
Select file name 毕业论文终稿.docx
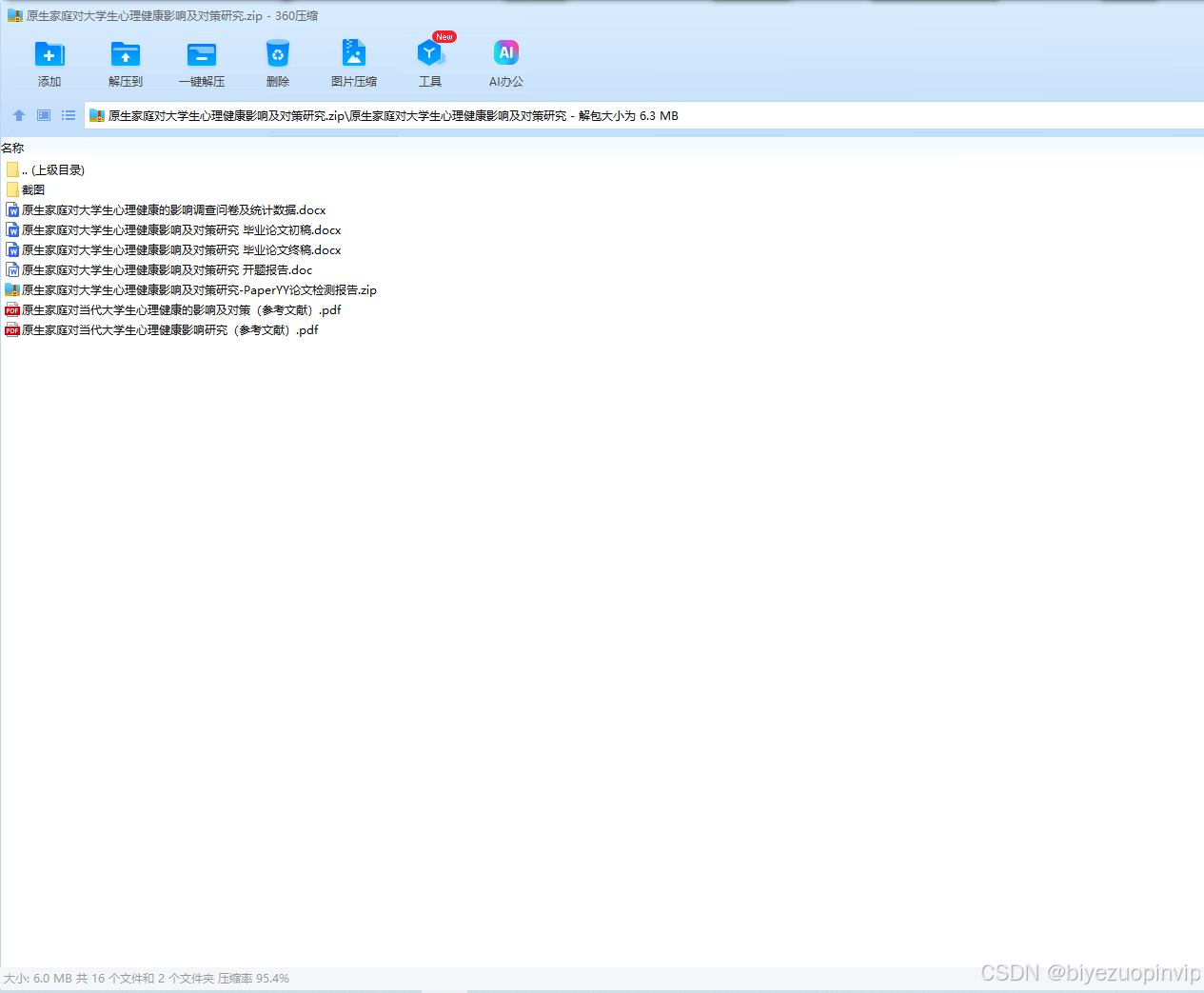182,249
